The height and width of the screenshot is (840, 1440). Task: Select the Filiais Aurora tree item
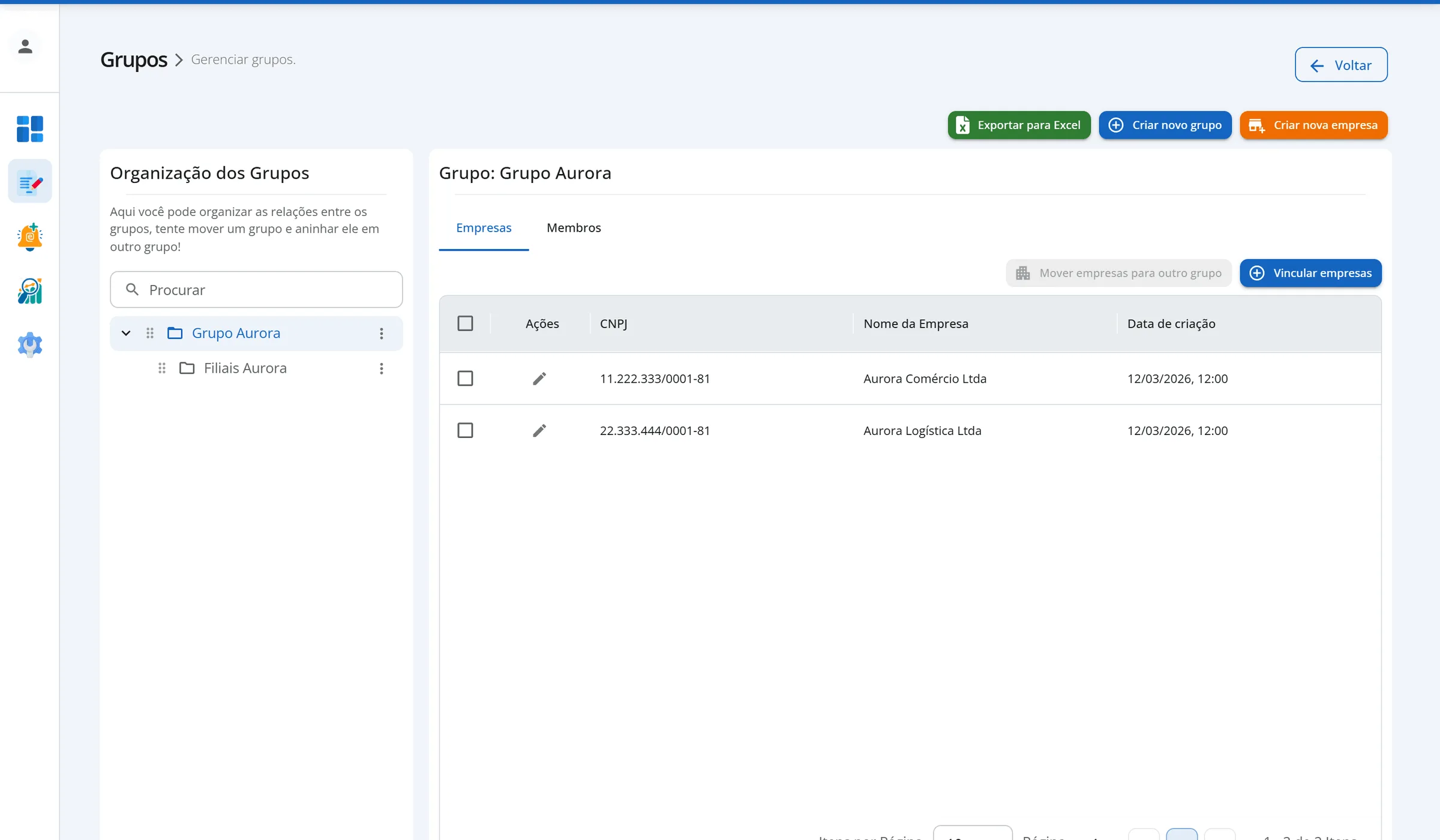256,368
